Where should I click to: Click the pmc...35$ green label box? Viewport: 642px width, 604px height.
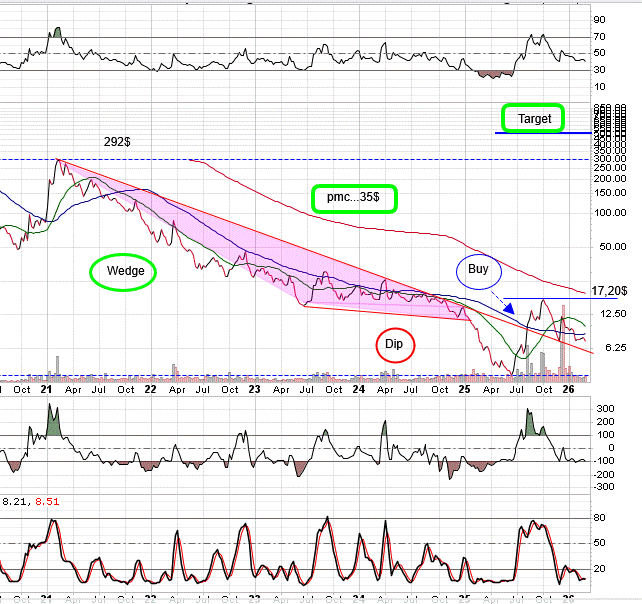click(x=353, y=197)
